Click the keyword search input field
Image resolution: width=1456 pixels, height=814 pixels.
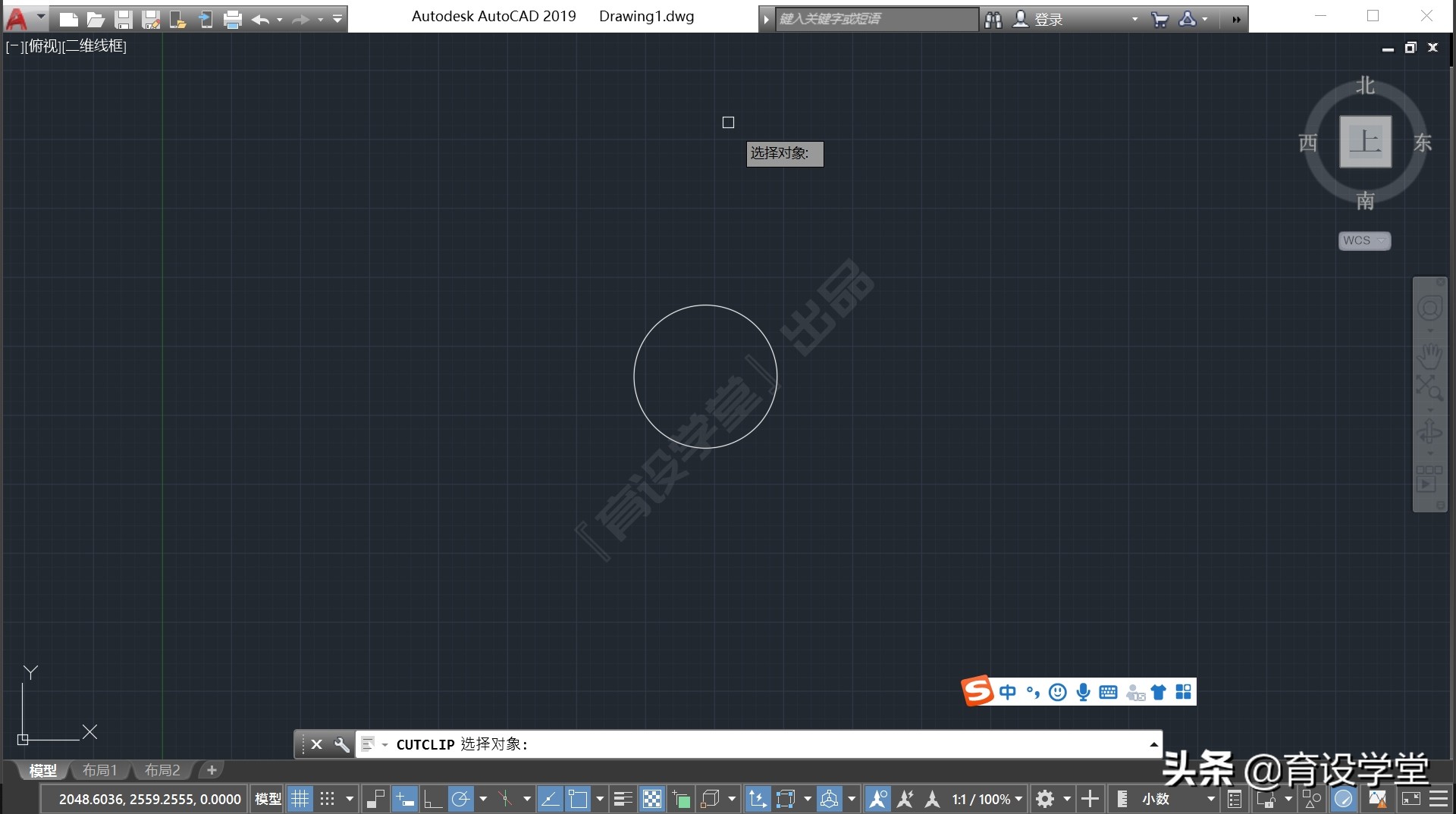(x=876, y=19)
